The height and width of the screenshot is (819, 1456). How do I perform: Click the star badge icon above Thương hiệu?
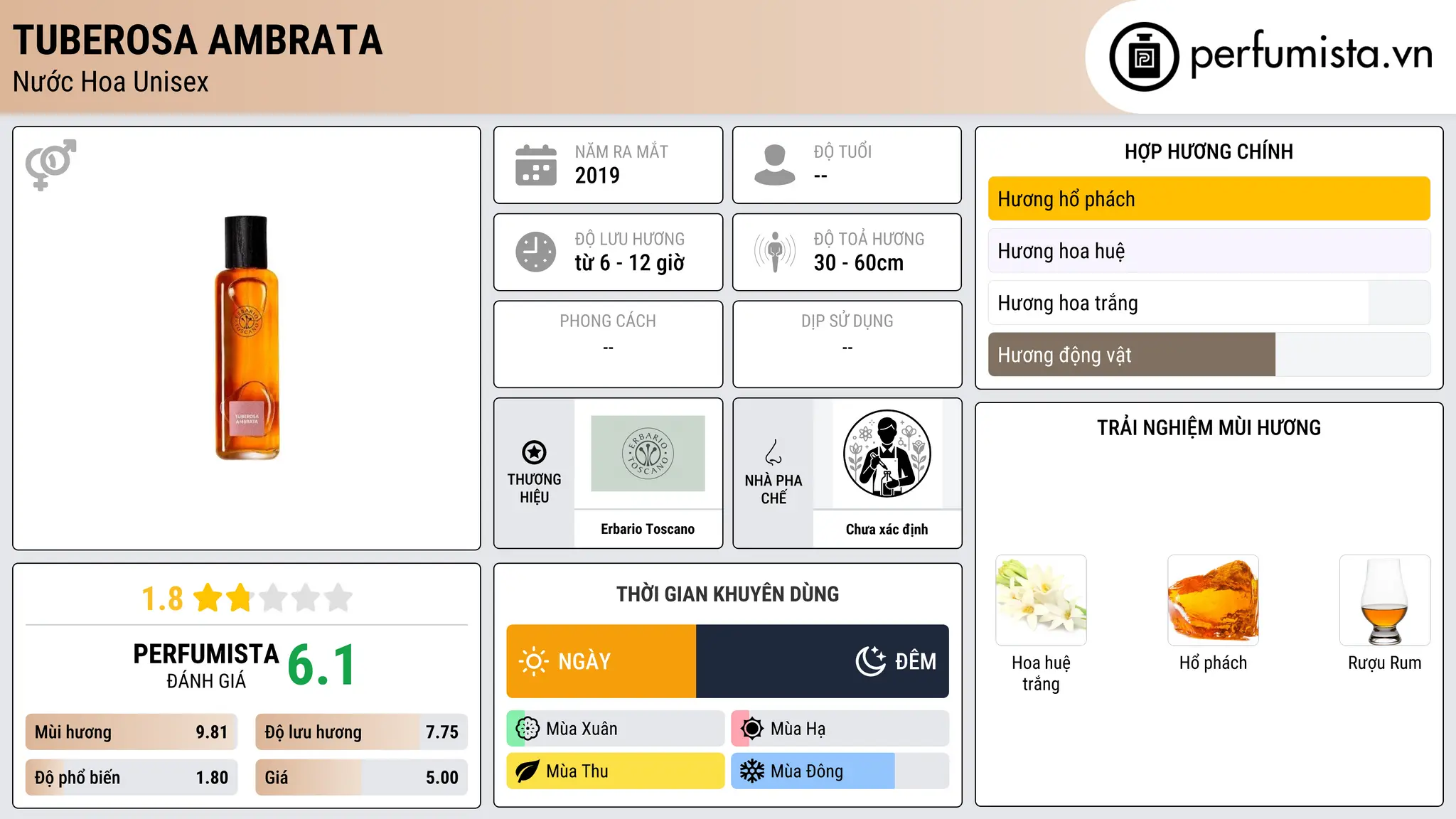click(534, 452)
